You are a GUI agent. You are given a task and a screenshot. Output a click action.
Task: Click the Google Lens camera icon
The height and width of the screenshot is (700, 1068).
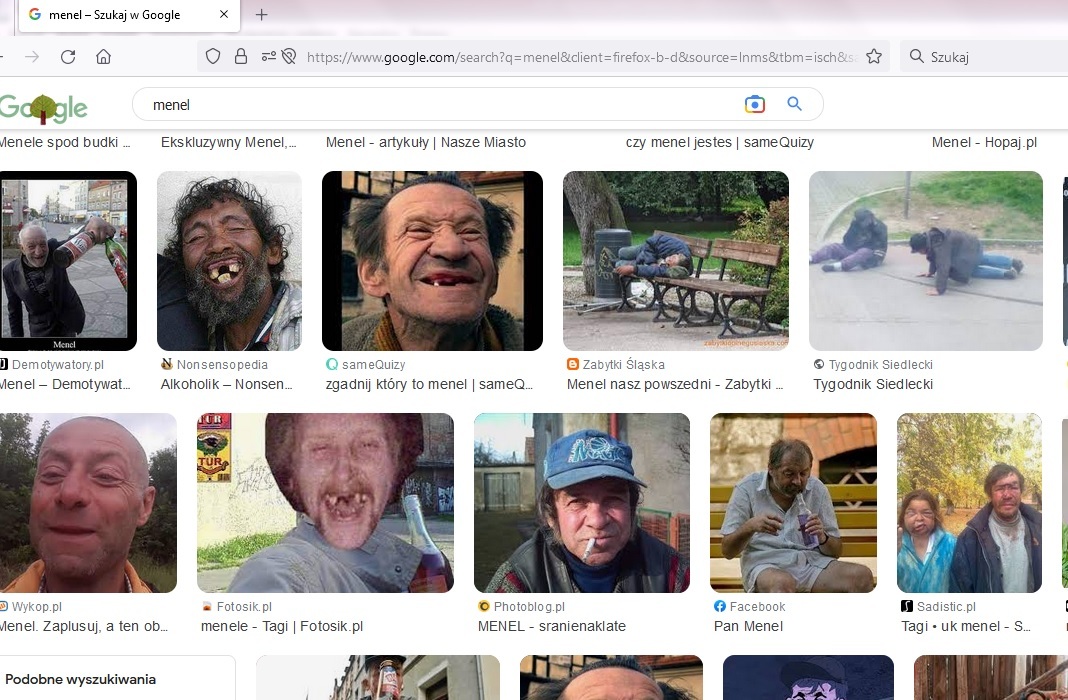coord(754,105)
